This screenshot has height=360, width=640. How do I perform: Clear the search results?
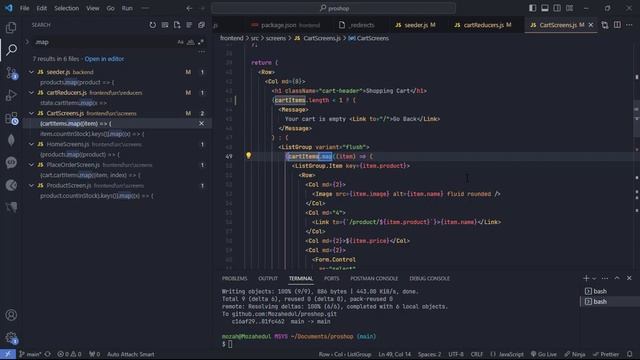[164, 25]
